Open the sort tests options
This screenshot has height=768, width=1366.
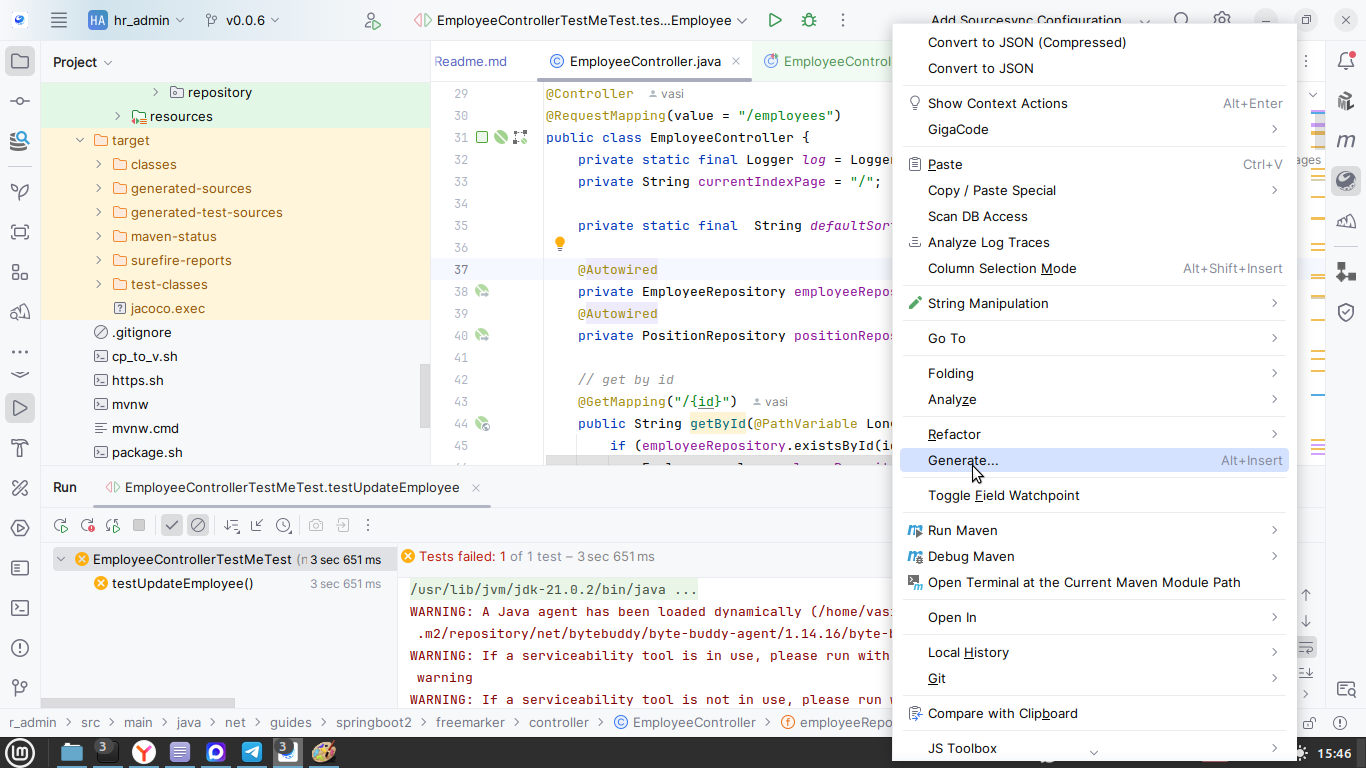(232, 525)
